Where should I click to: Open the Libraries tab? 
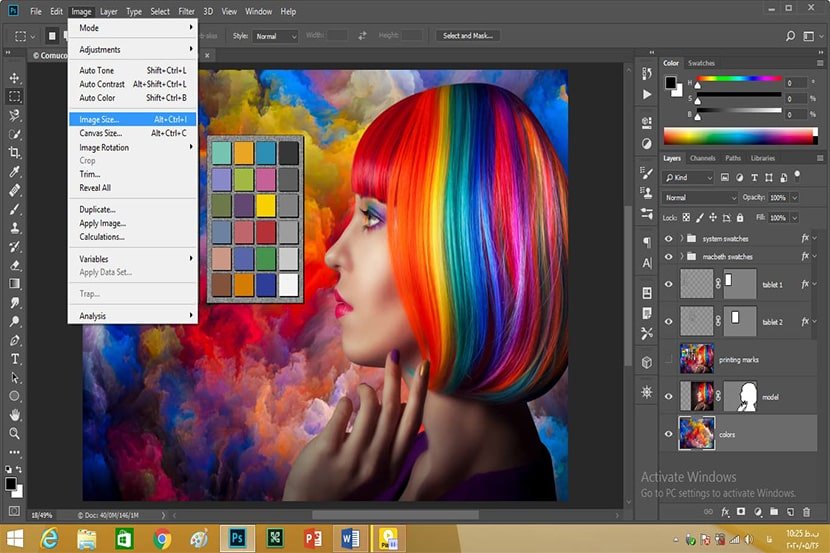(x=763, y=158)
